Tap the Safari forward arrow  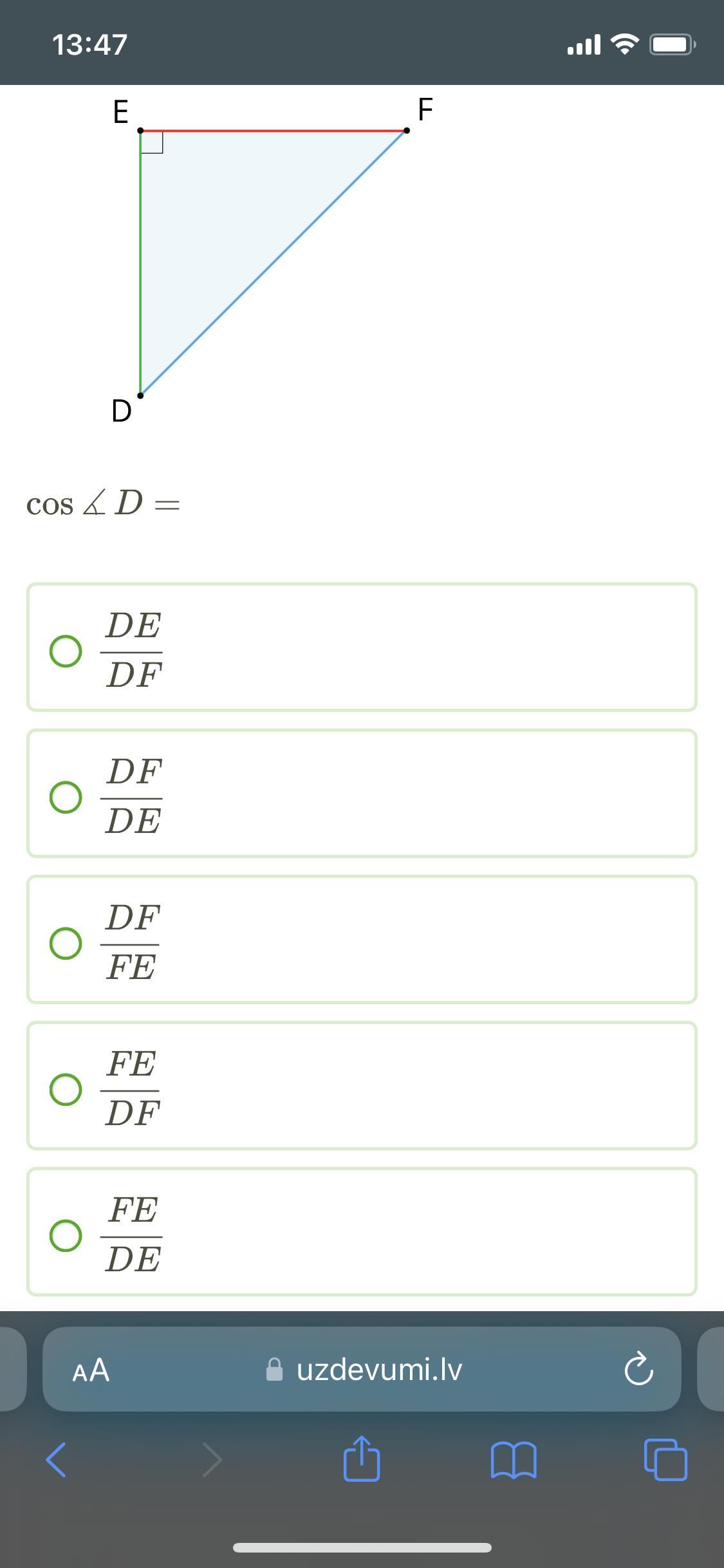pyautogui.click(x=212, y=1459)
